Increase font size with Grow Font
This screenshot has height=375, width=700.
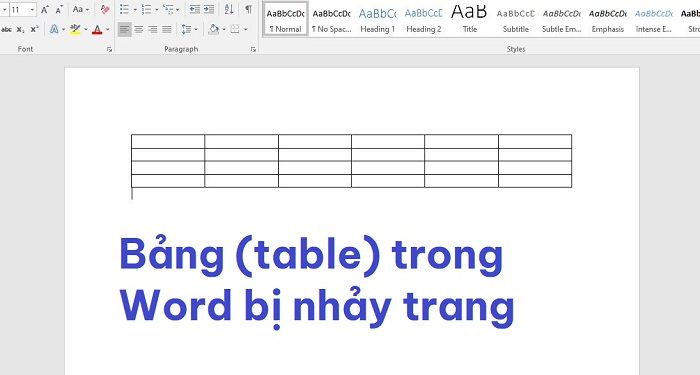[x=45, y=9]
